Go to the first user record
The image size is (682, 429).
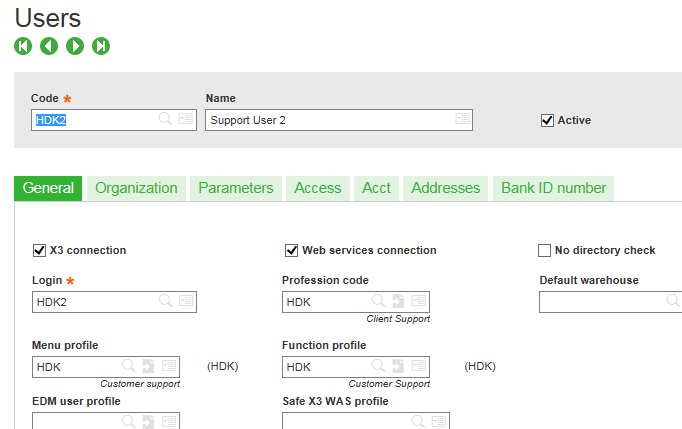click(x=23, y=46)
